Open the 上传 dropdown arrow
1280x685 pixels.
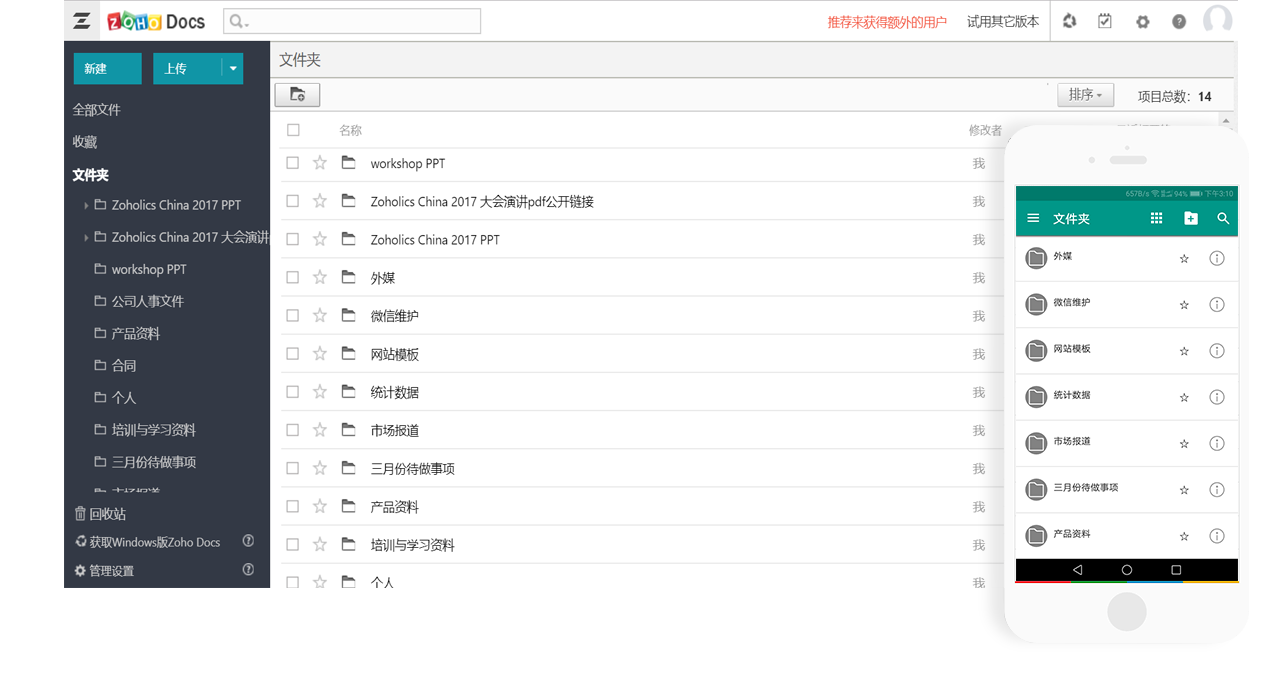[x=233, y=68]
